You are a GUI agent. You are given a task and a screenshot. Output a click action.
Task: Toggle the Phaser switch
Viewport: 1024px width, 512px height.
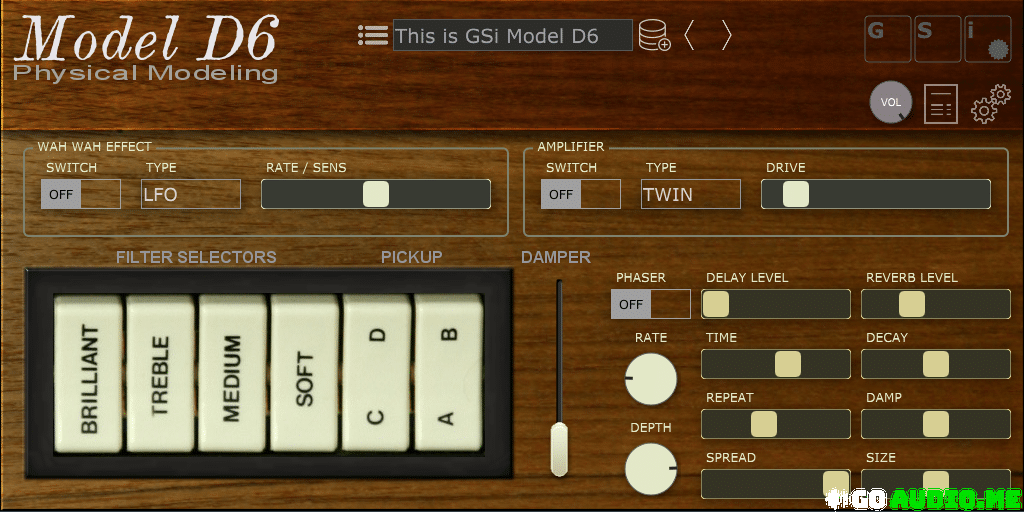click(x=650, y=304)
